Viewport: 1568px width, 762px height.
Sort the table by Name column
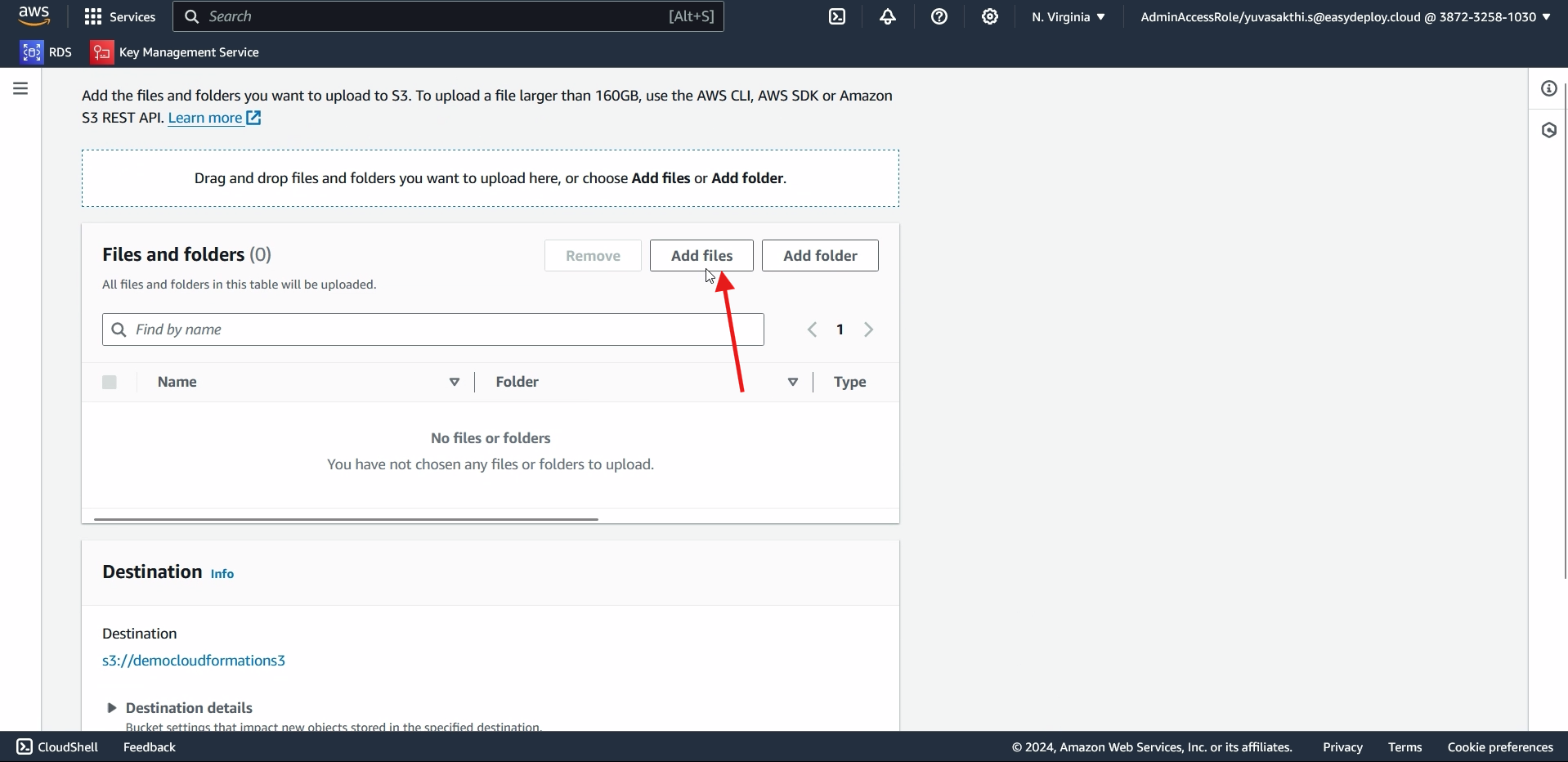pyautogui.click(x=177, y=382)
